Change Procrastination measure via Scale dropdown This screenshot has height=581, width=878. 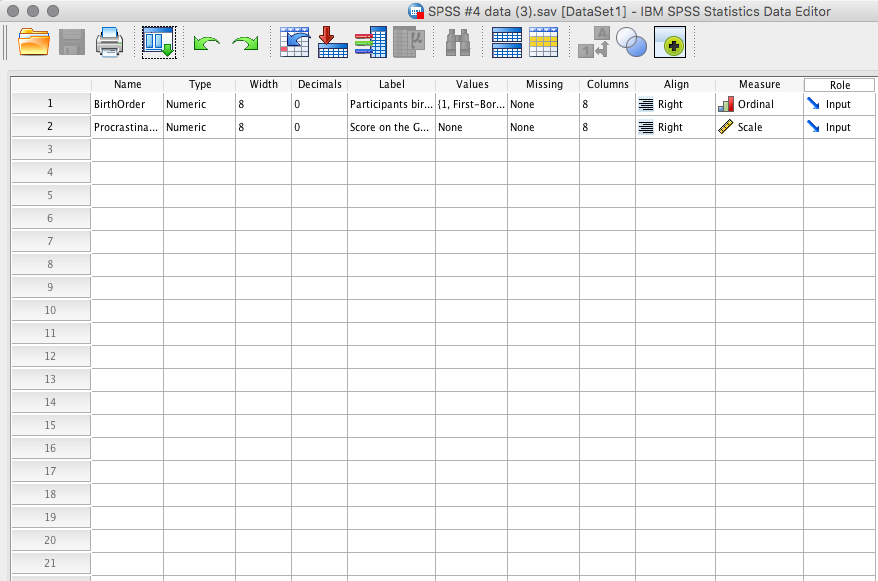759,127
